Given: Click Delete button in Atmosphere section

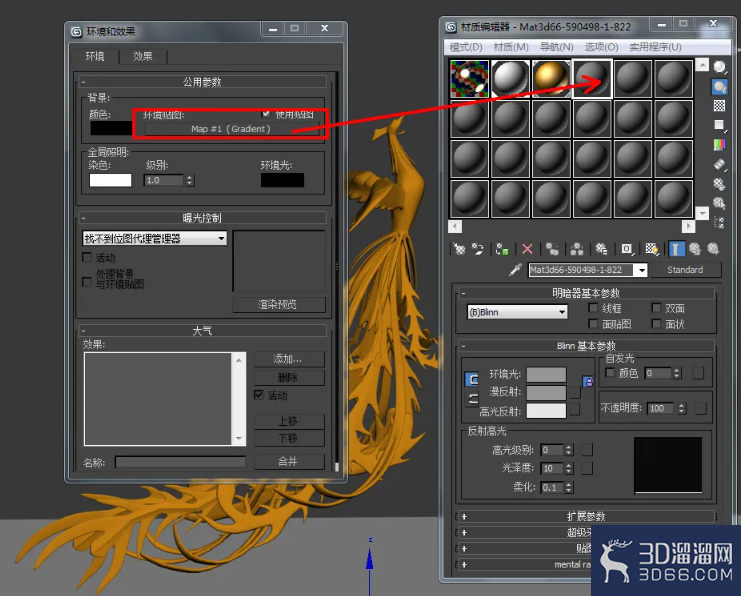Looking at the screenshot, I should coord(289,377).
